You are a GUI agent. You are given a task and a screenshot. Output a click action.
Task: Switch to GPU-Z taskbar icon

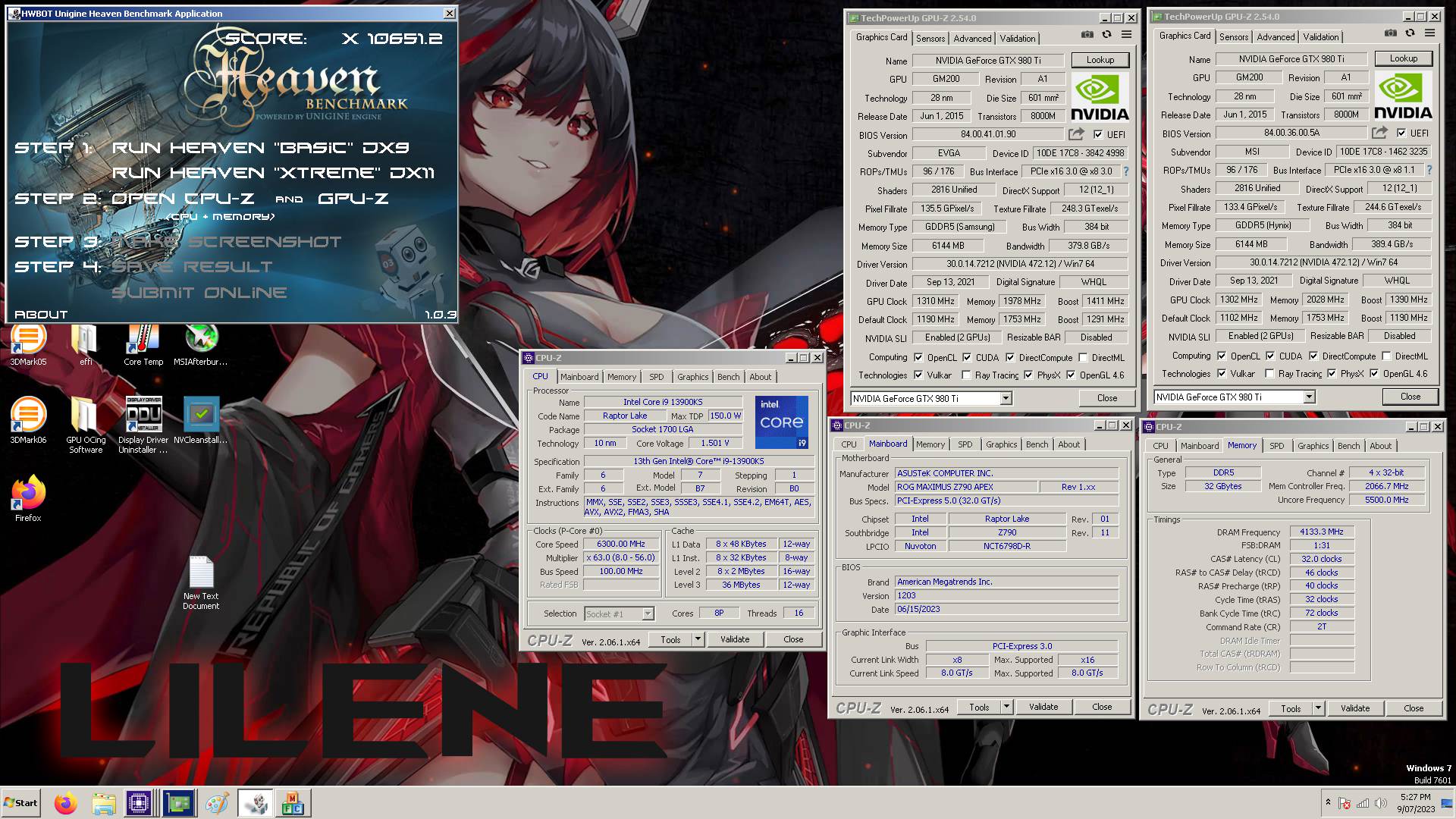[x=179, y=803]
